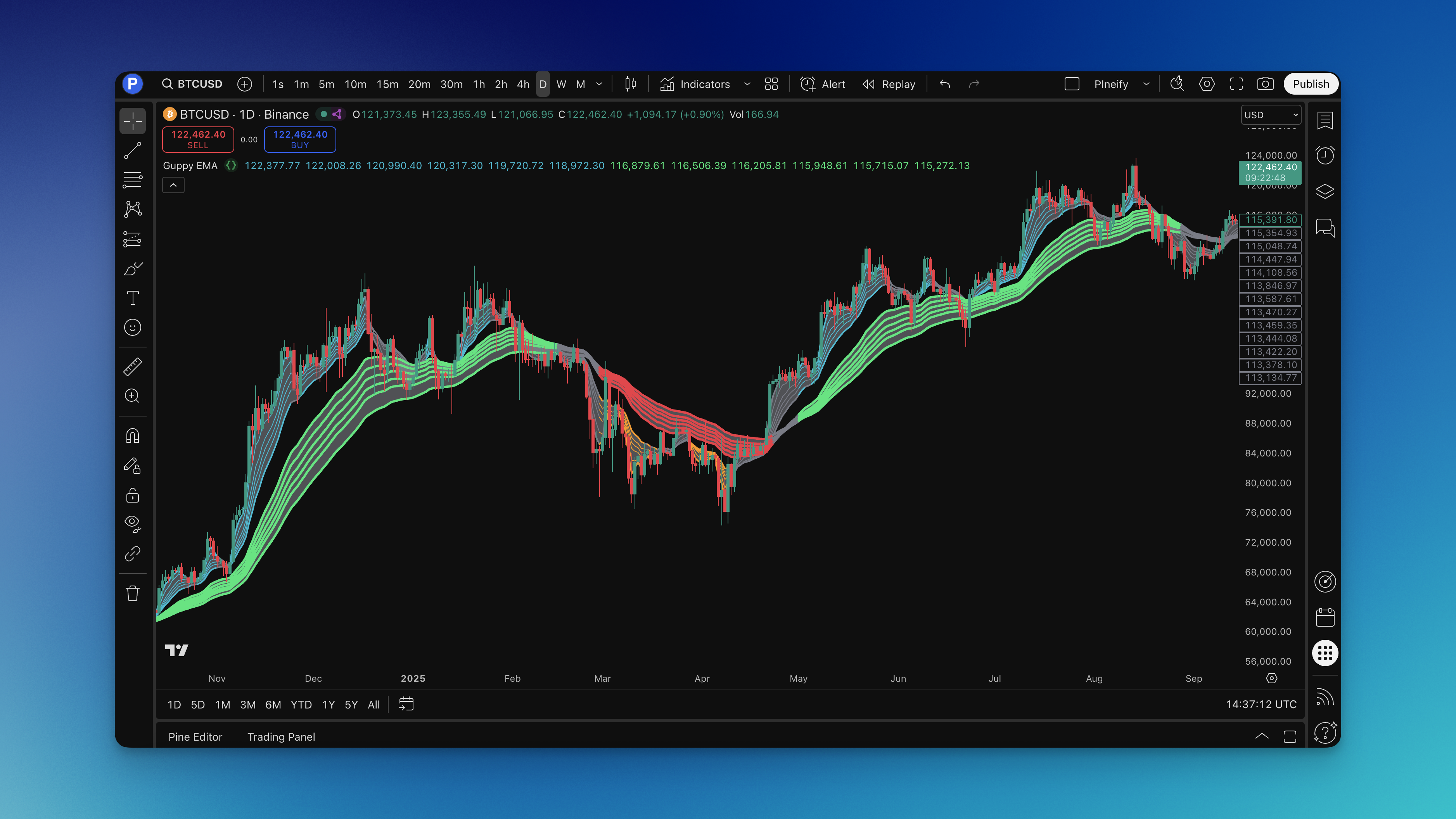Toggle the square checkbox beside Plneify
Screen dimensions: 1456x819
point(1072,84)
